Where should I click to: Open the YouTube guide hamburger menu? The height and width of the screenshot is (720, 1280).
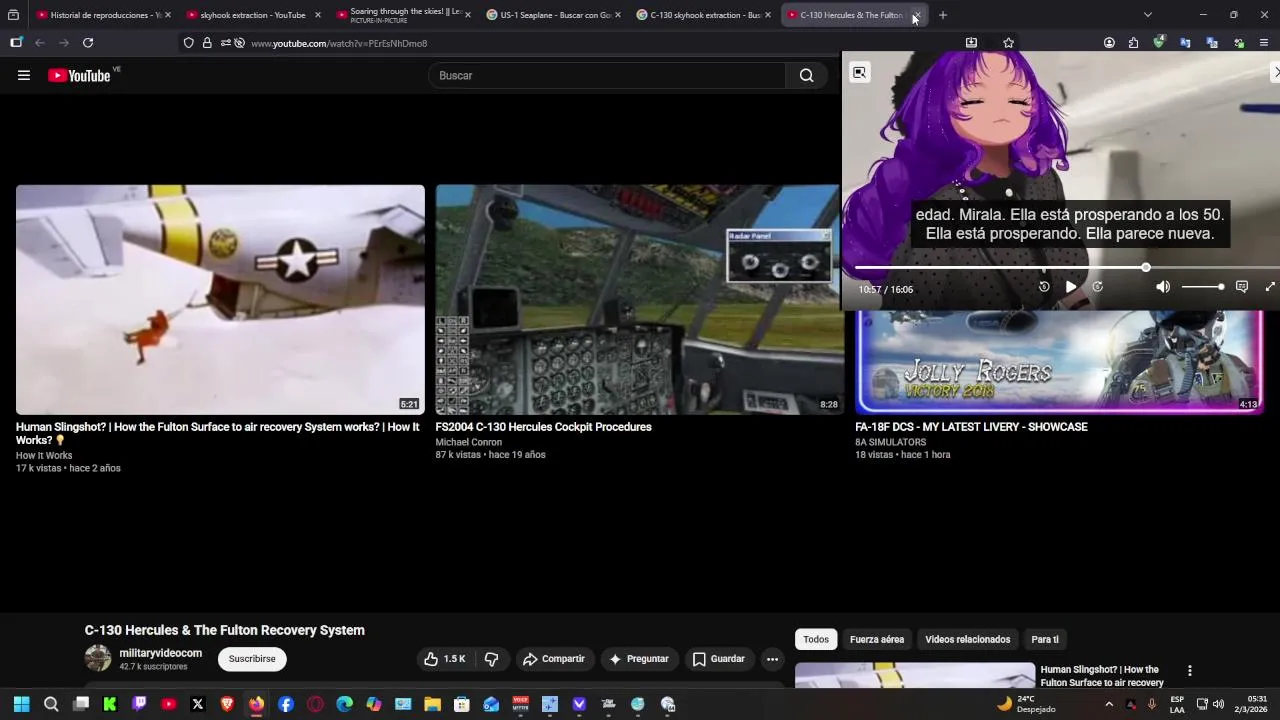[24, 75]
